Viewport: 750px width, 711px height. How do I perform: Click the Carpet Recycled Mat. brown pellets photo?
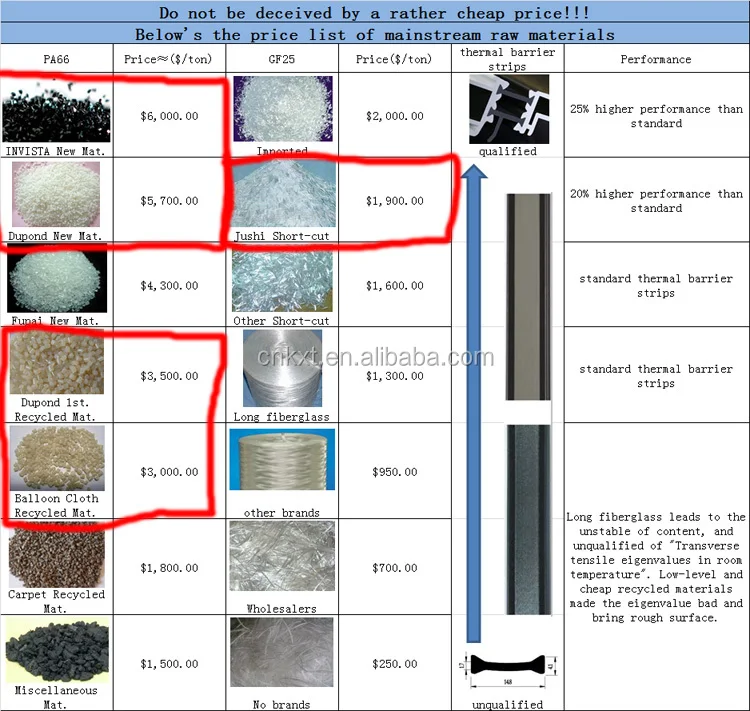pyautogui.click(x=57, y=556)
